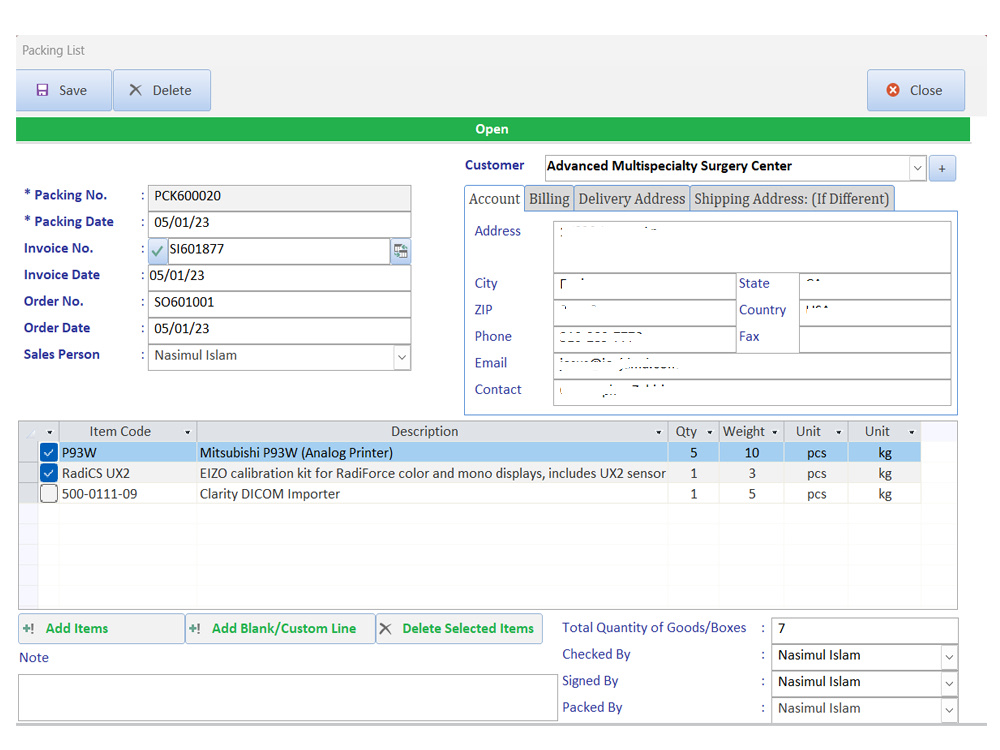The image size is (1000, 750).
Task: Click the P93W item code cell
Action: pos(128,453)
